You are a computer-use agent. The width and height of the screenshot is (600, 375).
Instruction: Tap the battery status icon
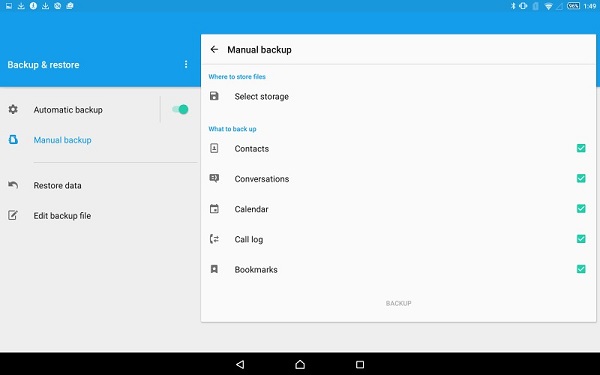click(x=573, y=6)
